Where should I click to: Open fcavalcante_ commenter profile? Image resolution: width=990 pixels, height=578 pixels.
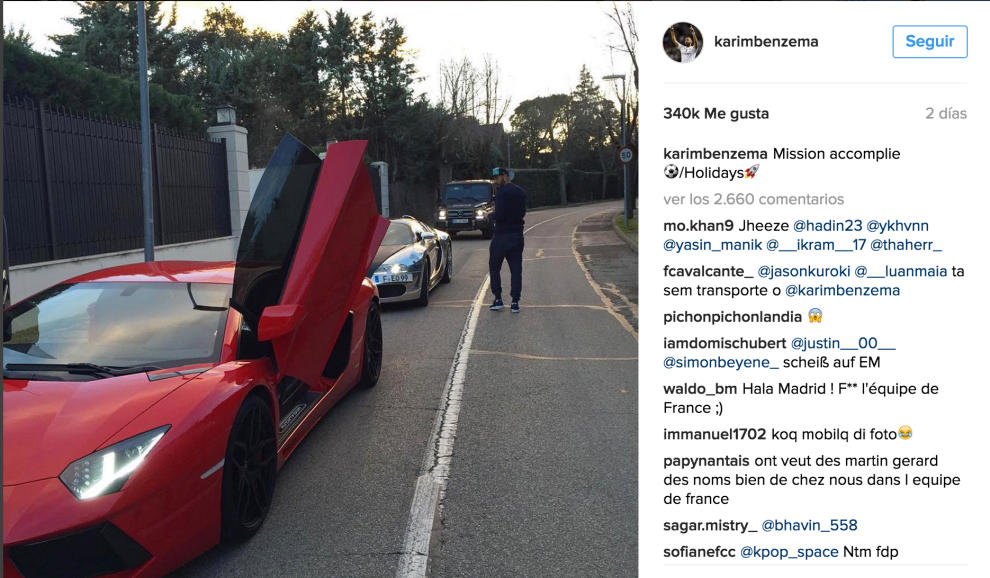[708, 271]
